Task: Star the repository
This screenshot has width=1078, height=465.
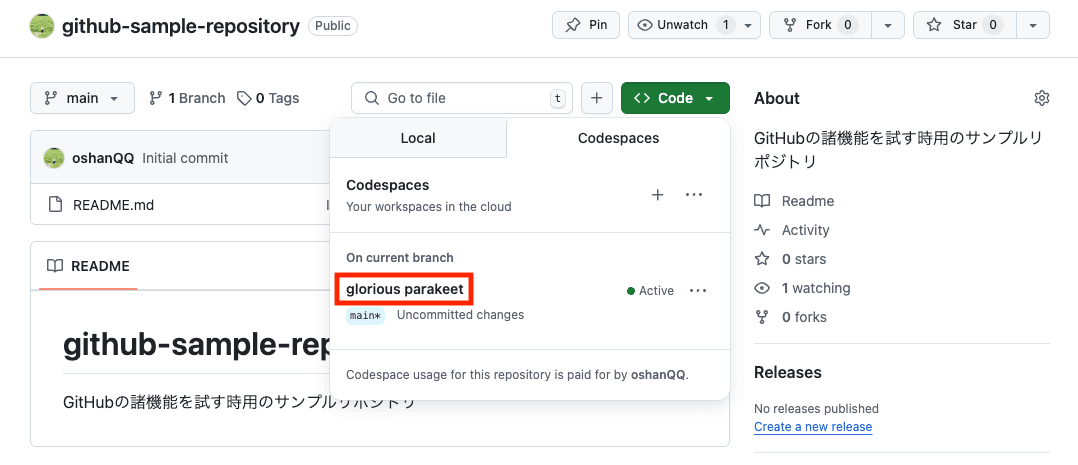Action: (964, 25)
